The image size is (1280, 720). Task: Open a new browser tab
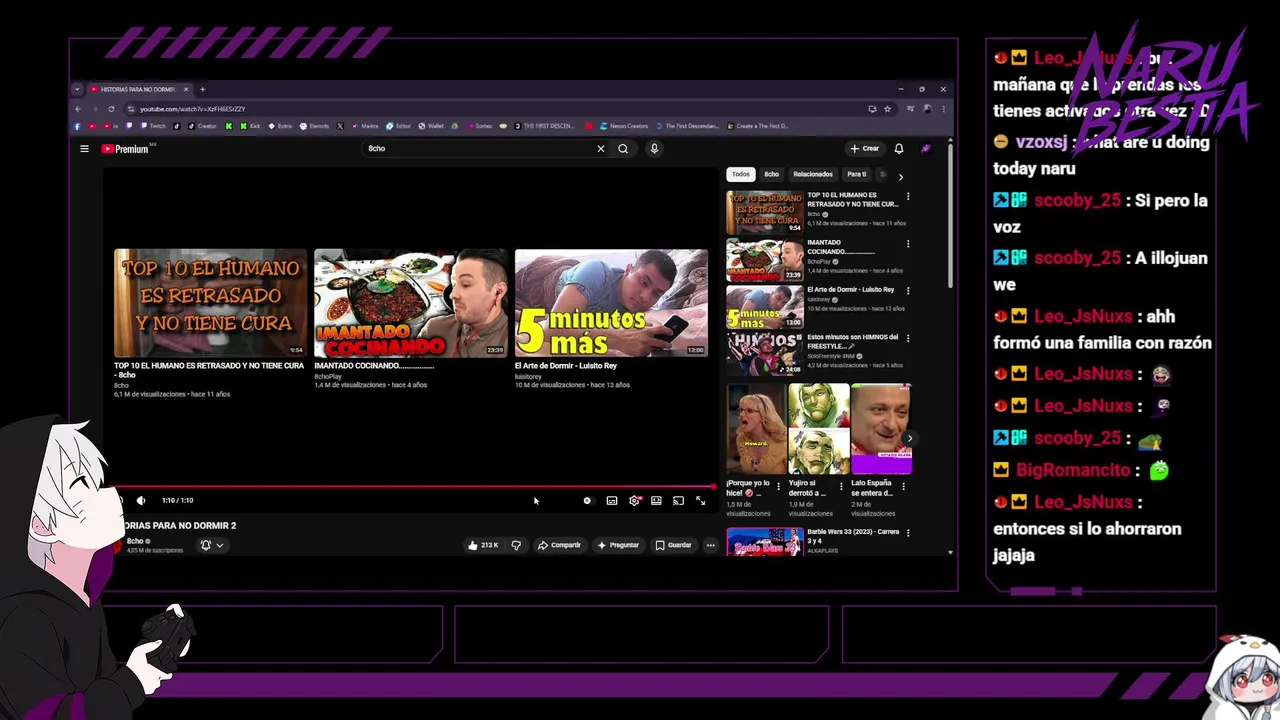pos(202,89)
